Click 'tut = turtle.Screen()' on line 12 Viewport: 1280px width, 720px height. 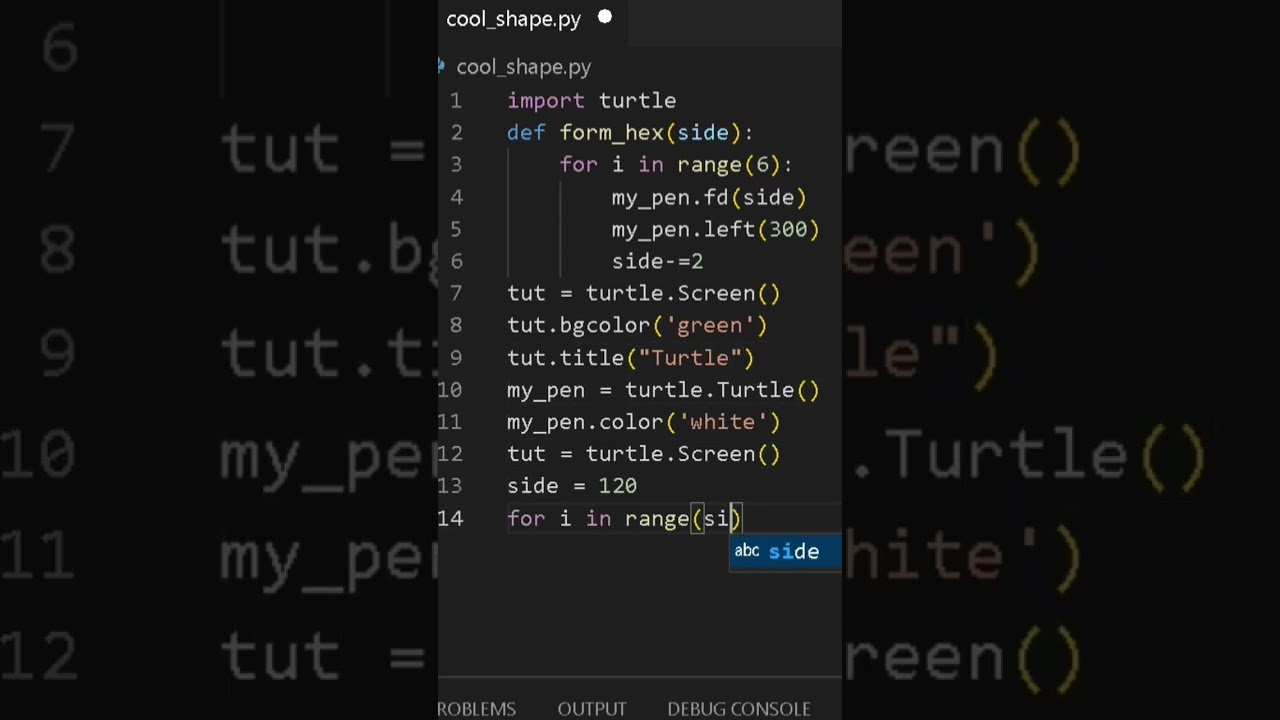(x=643, y=454)
